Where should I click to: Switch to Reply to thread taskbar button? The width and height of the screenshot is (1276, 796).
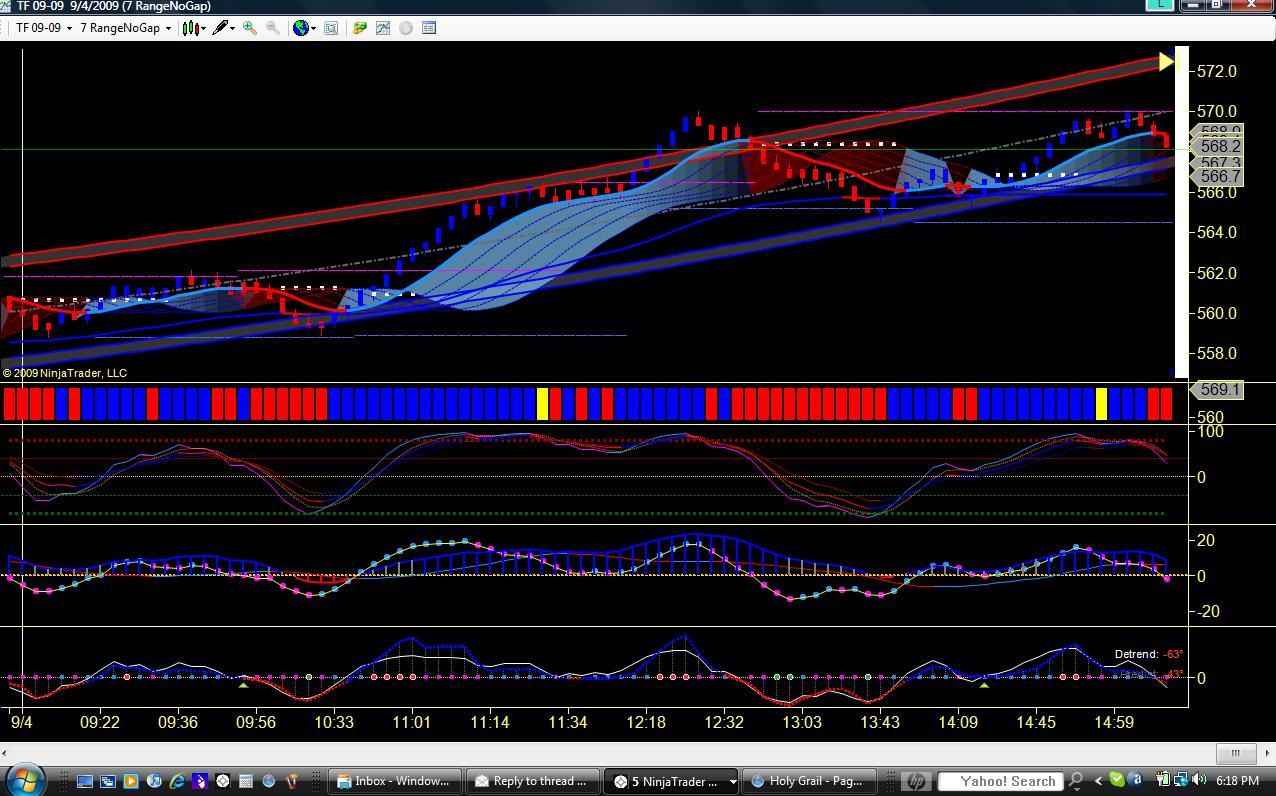tap(532, 781)
